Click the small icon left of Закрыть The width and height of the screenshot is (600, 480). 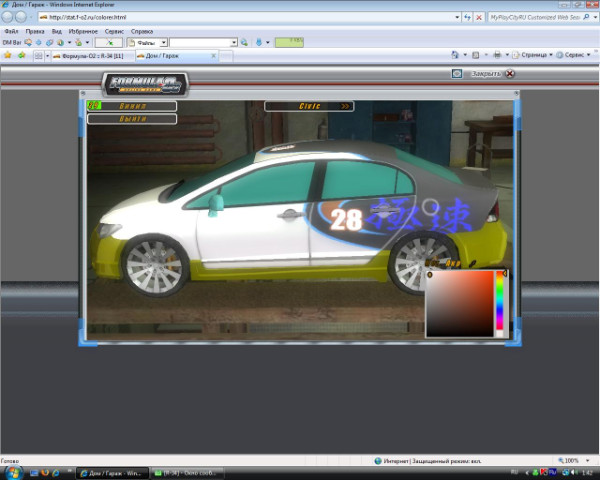click(457, 73)
